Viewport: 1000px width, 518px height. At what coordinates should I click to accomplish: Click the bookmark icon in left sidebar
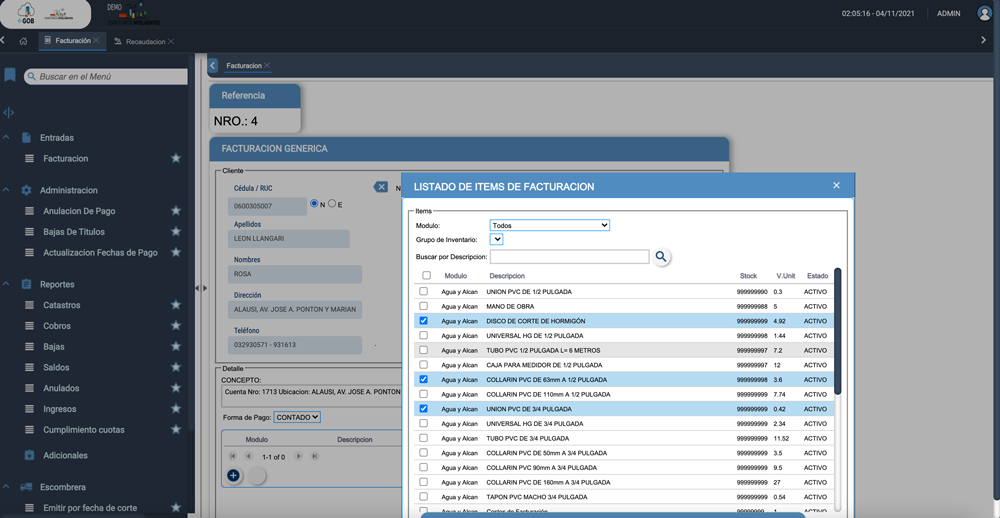(x=10, y=76)
